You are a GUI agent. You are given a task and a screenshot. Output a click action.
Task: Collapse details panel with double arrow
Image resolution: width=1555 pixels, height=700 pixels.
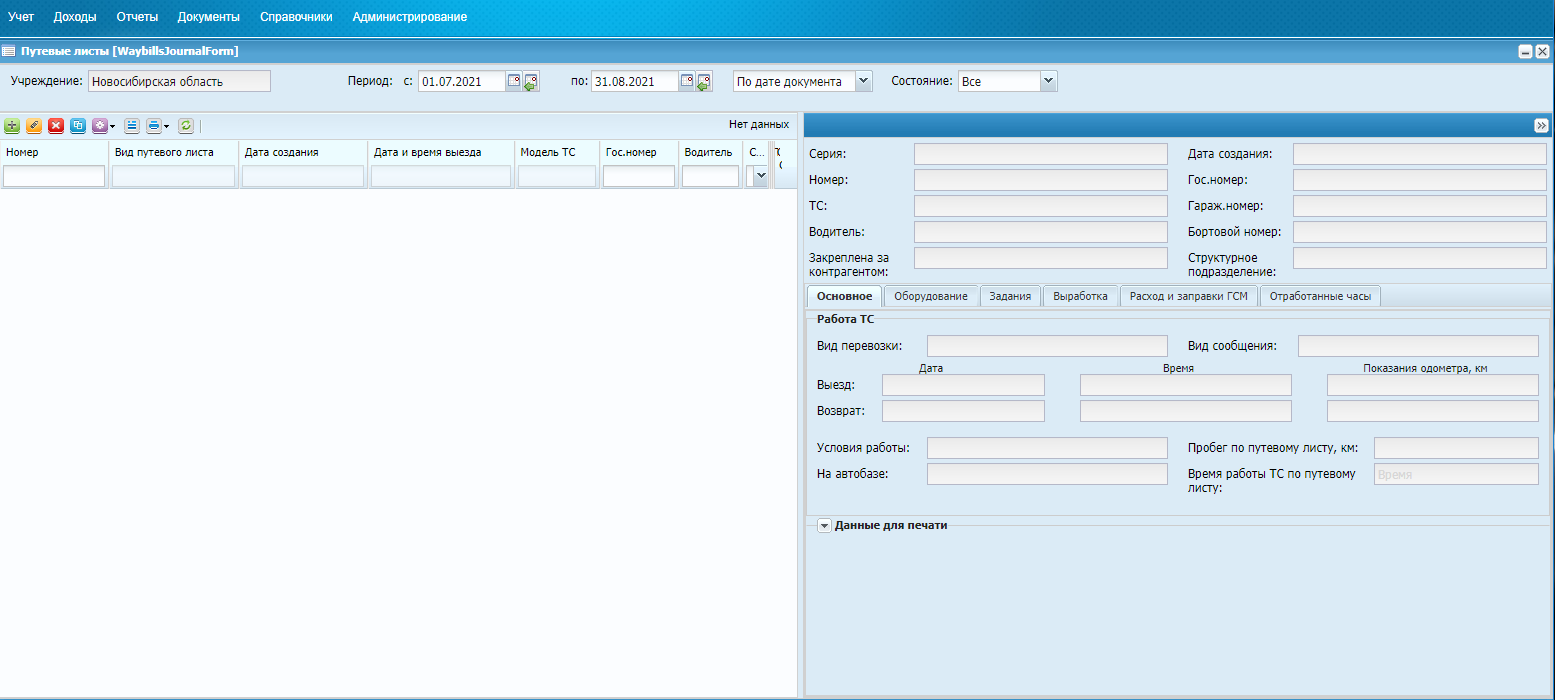click(x=1541, y=125)
